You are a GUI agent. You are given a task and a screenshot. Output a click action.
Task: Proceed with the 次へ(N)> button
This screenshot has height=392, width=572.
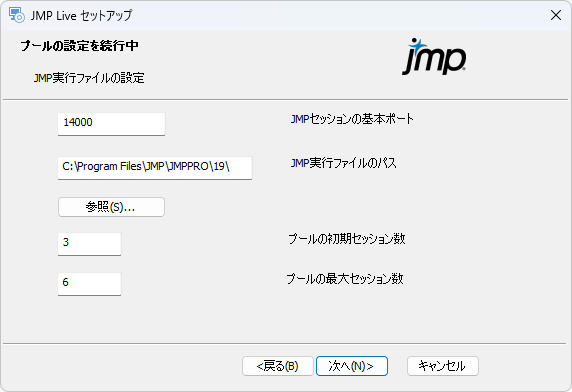pos(352,366)
